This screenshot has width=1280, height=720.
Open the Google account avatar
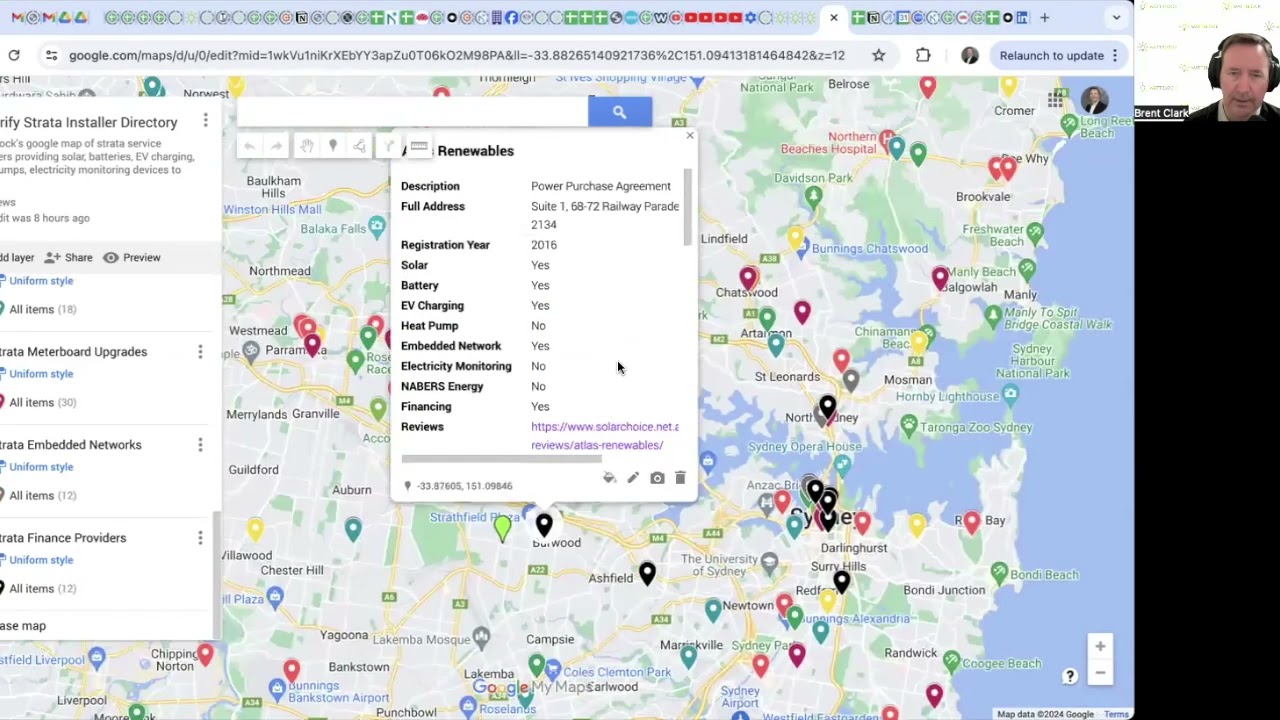click(1094, 100)
